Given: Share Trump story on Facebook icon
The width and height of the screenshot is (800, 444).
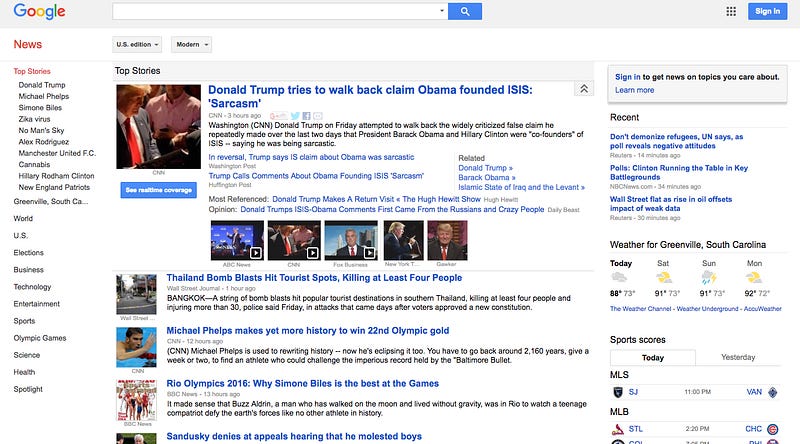Looking at the screenshot, I should click(x=306, y=116).
